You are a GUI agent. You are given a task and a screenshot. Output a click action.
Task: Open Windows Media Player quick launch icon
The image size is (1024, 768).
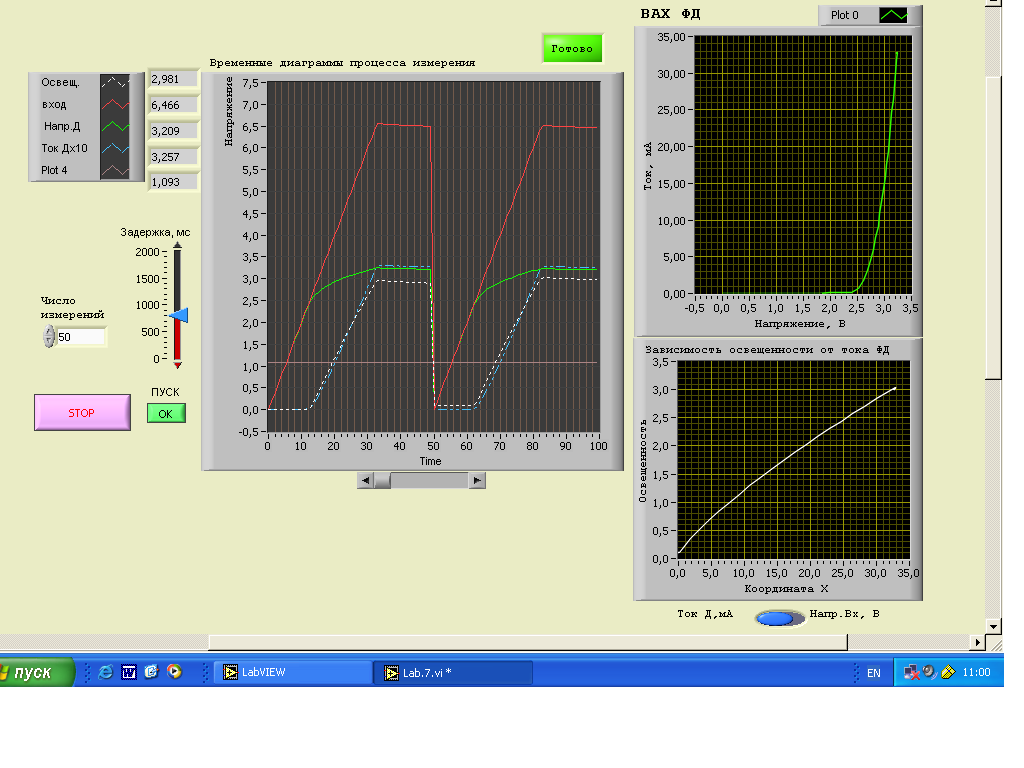click(174, 671)
